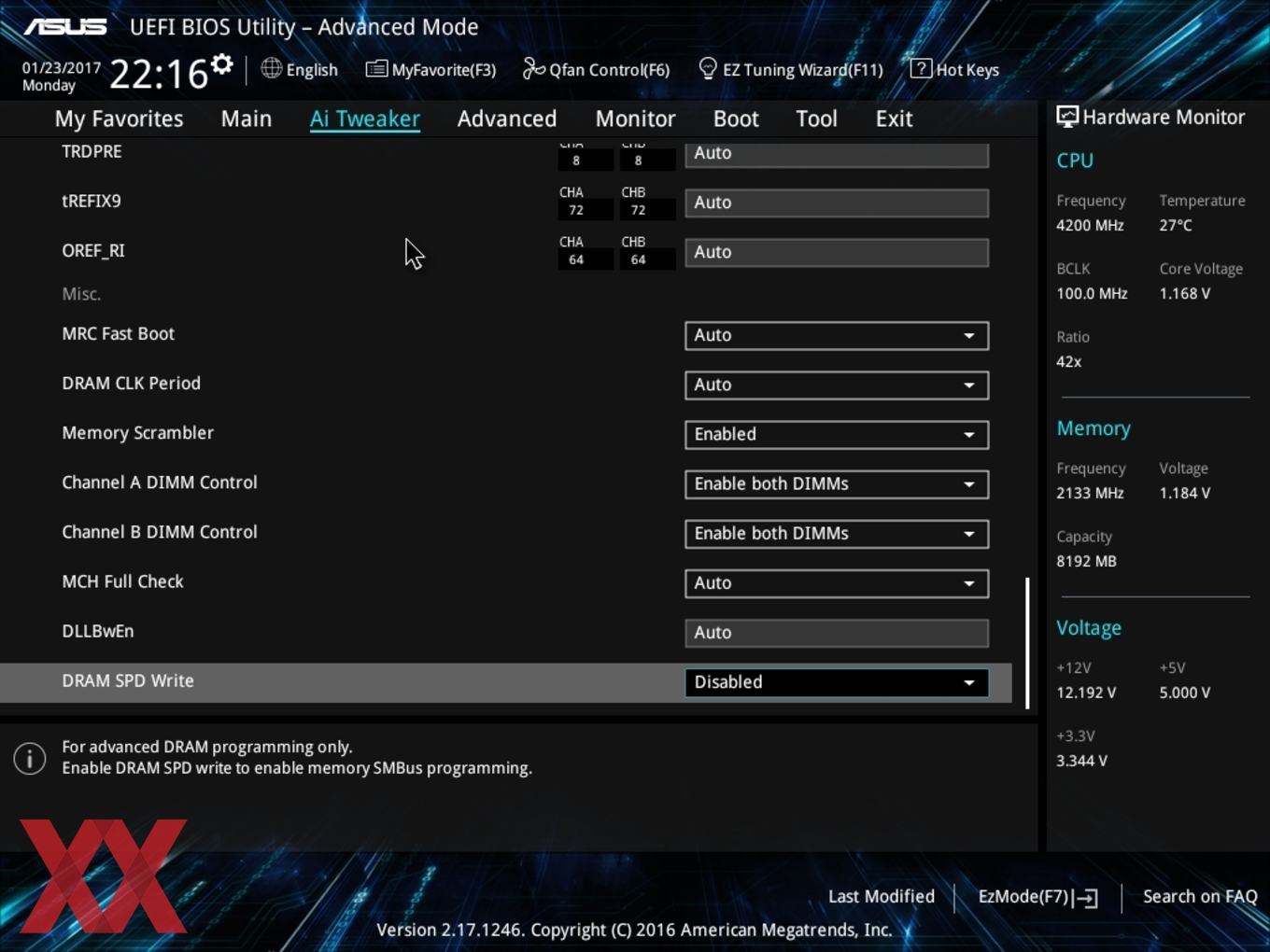Launch Qfan Control(F6)
Viewport: 1270px width, 952px height.
click(x=596, y=69)
